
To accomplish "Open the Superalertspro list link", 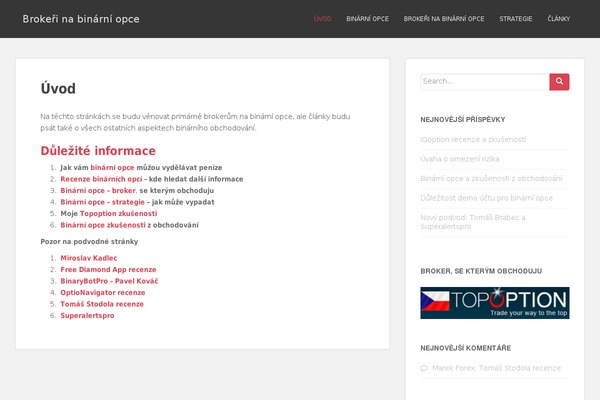I will point(87,315).
